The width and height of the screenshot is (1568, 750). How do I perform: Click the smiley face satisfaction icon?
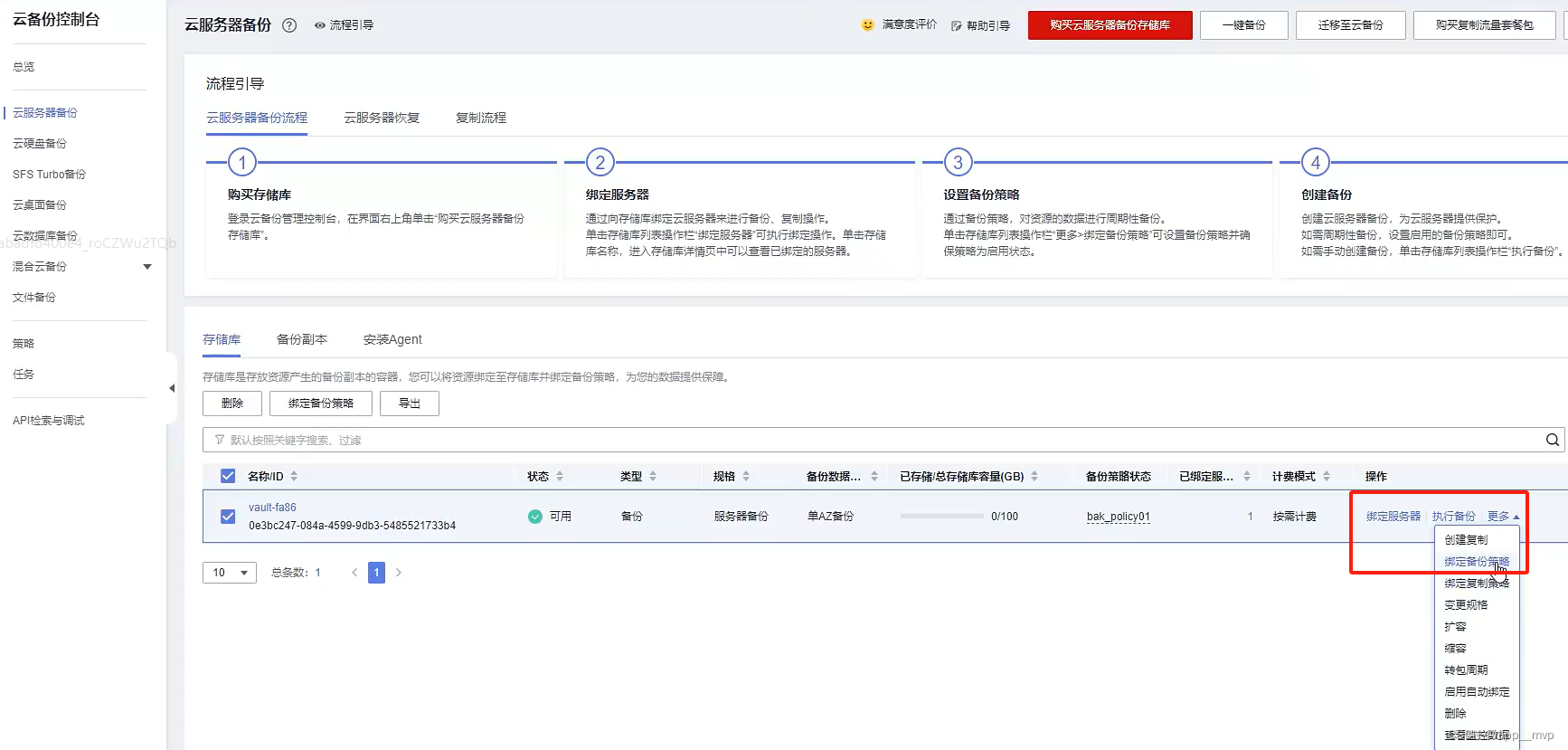pyautogui.click(x=868, y=25)
